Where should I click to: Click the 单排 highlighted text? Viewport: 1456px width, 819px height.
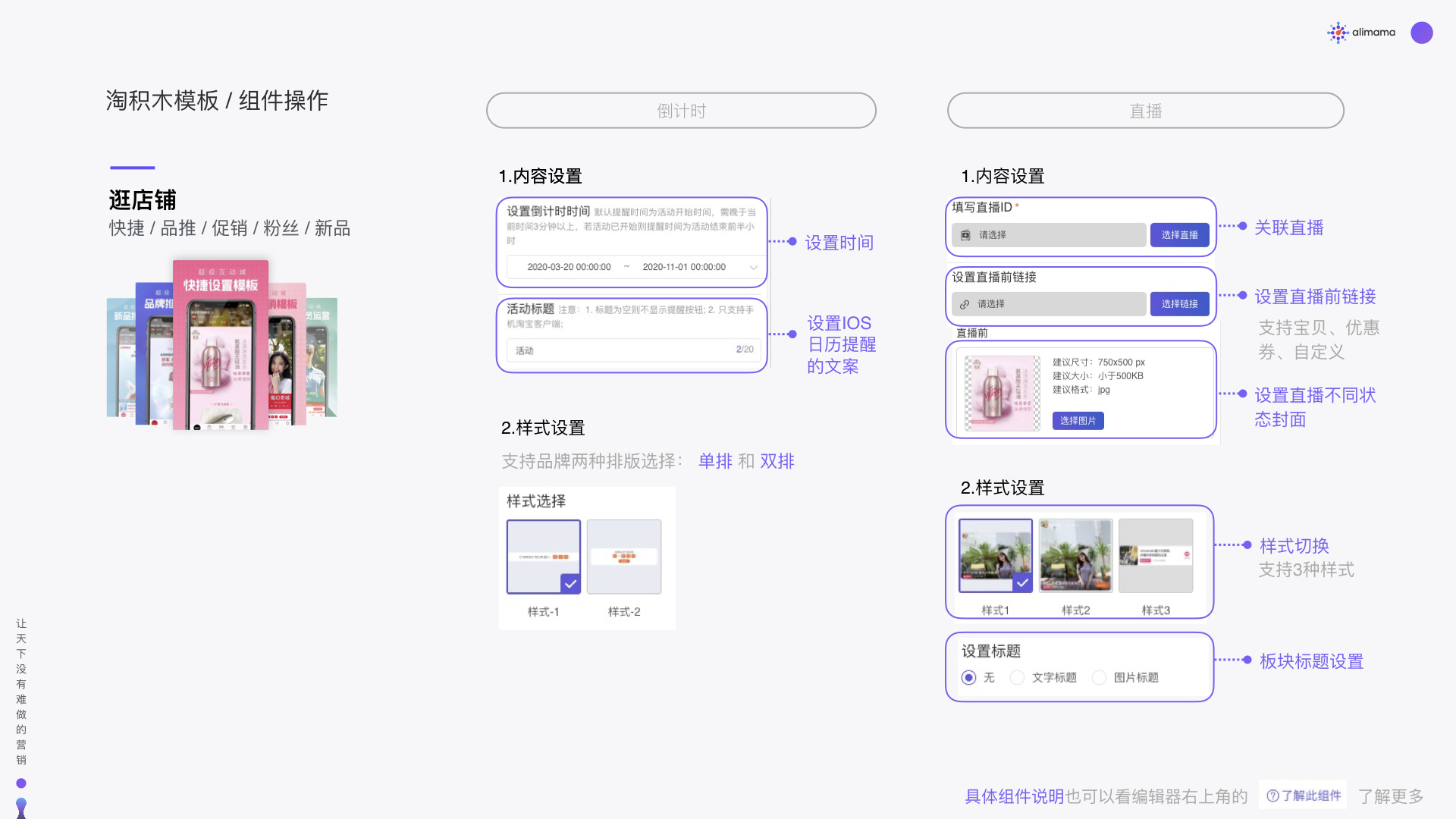(x=715, y=461)
